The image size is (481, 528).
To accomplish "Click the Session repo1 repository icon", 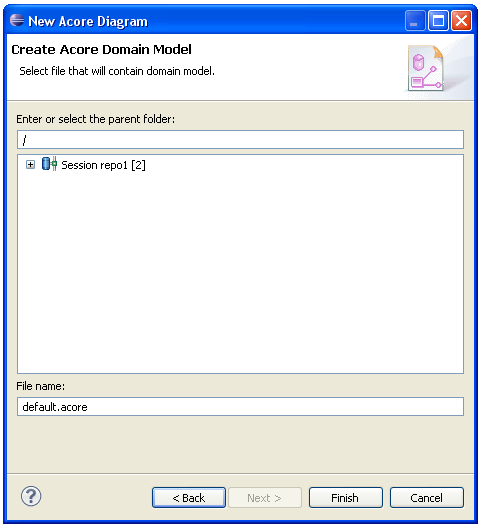I will [49, 164].
